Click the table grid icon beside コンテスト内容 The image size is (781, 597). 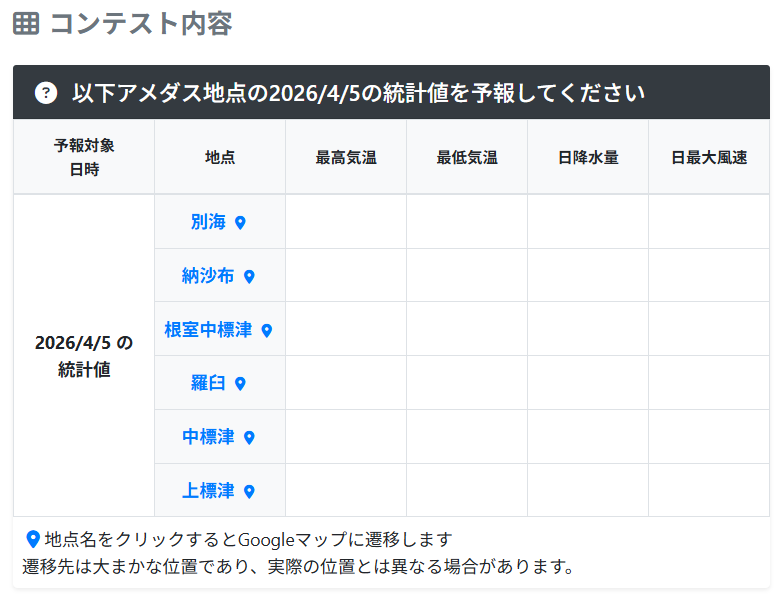point(26,23)
